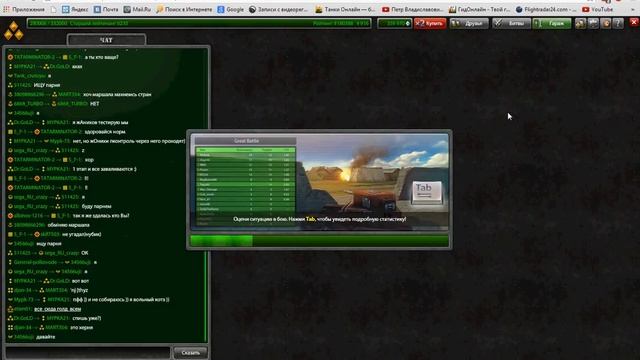Click chat message 'это херня'
The height and width of the screenshot is (360, 640).
[82, 327]
